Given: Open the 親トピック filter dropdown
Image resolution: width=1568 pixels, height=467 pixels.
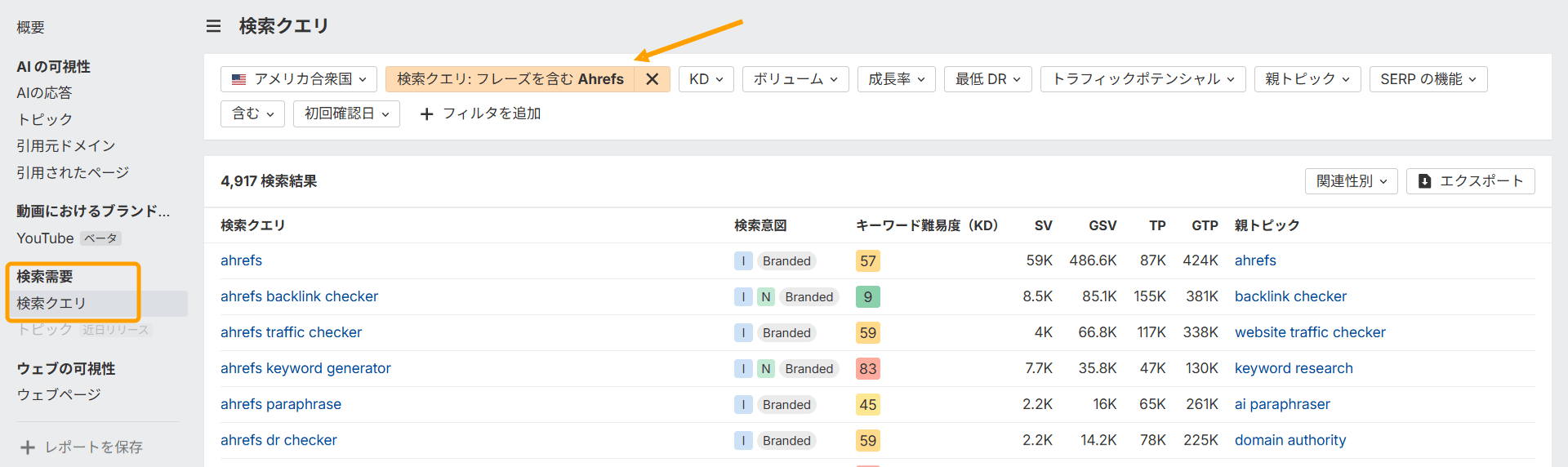Looking at the screenshot, I should point(1307,79).
